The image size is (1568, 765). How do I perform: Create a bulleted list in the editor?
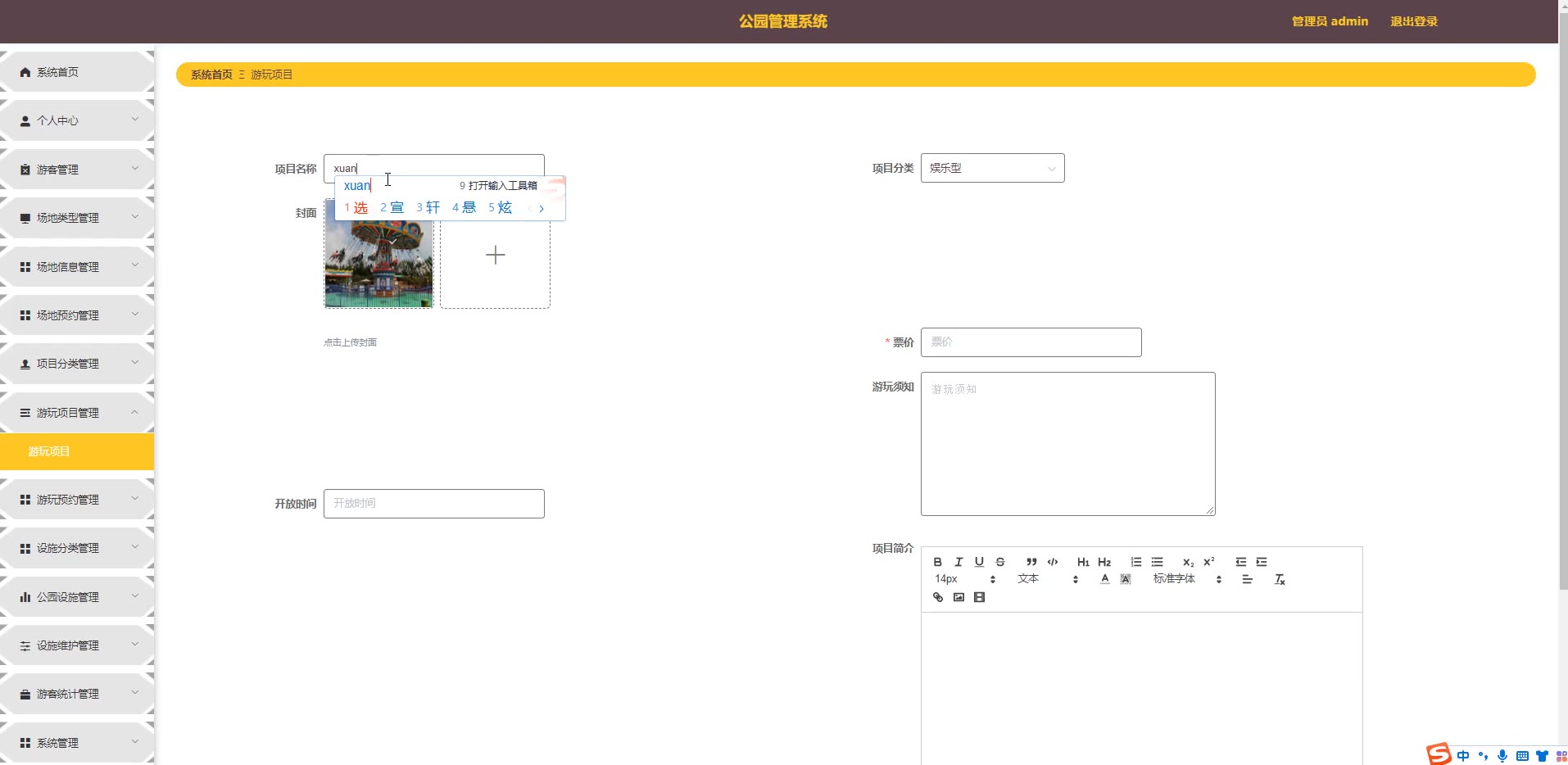[x=1157, y=562]
